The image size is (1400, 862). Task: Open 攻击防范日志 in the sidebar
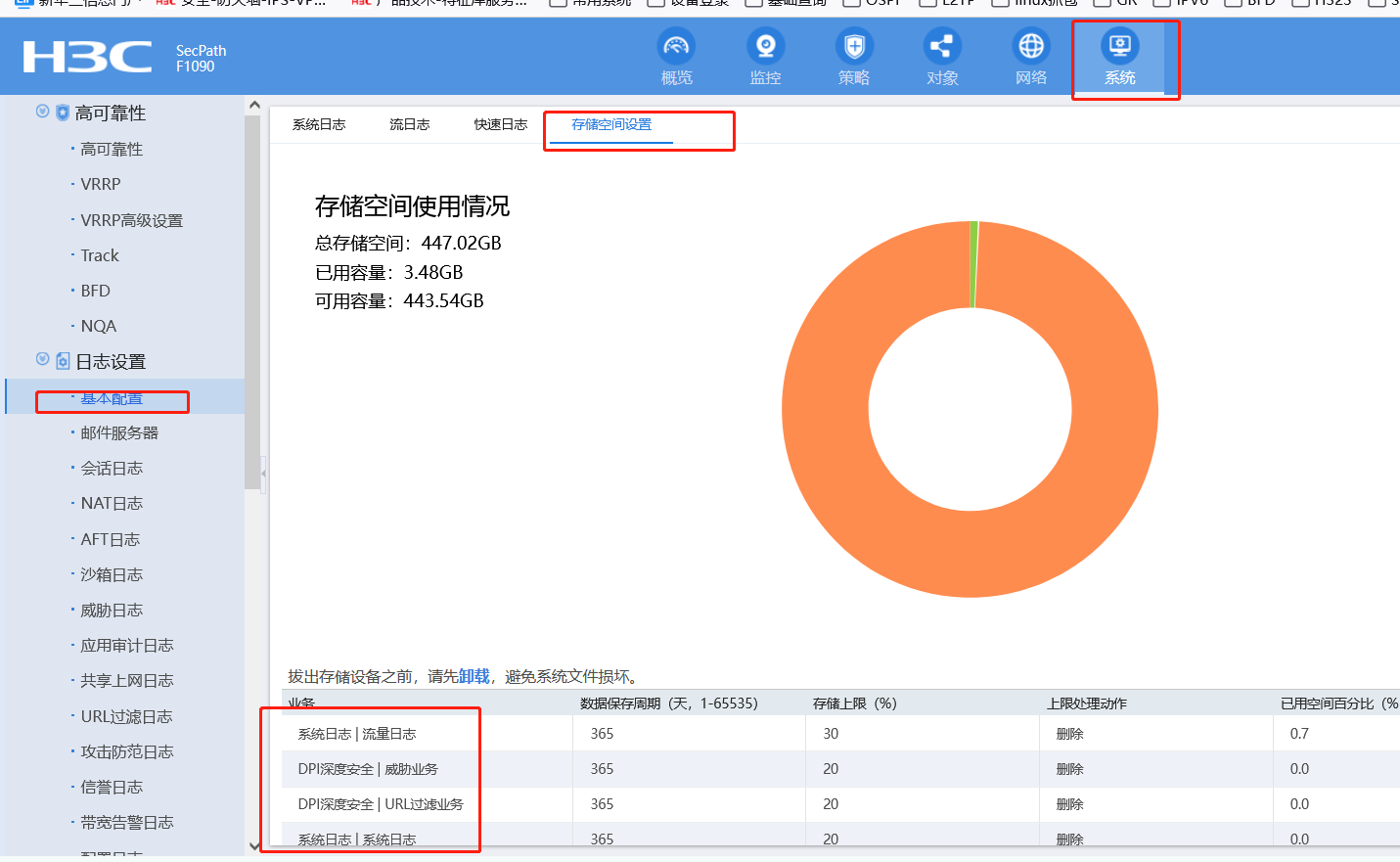(127, 751)
